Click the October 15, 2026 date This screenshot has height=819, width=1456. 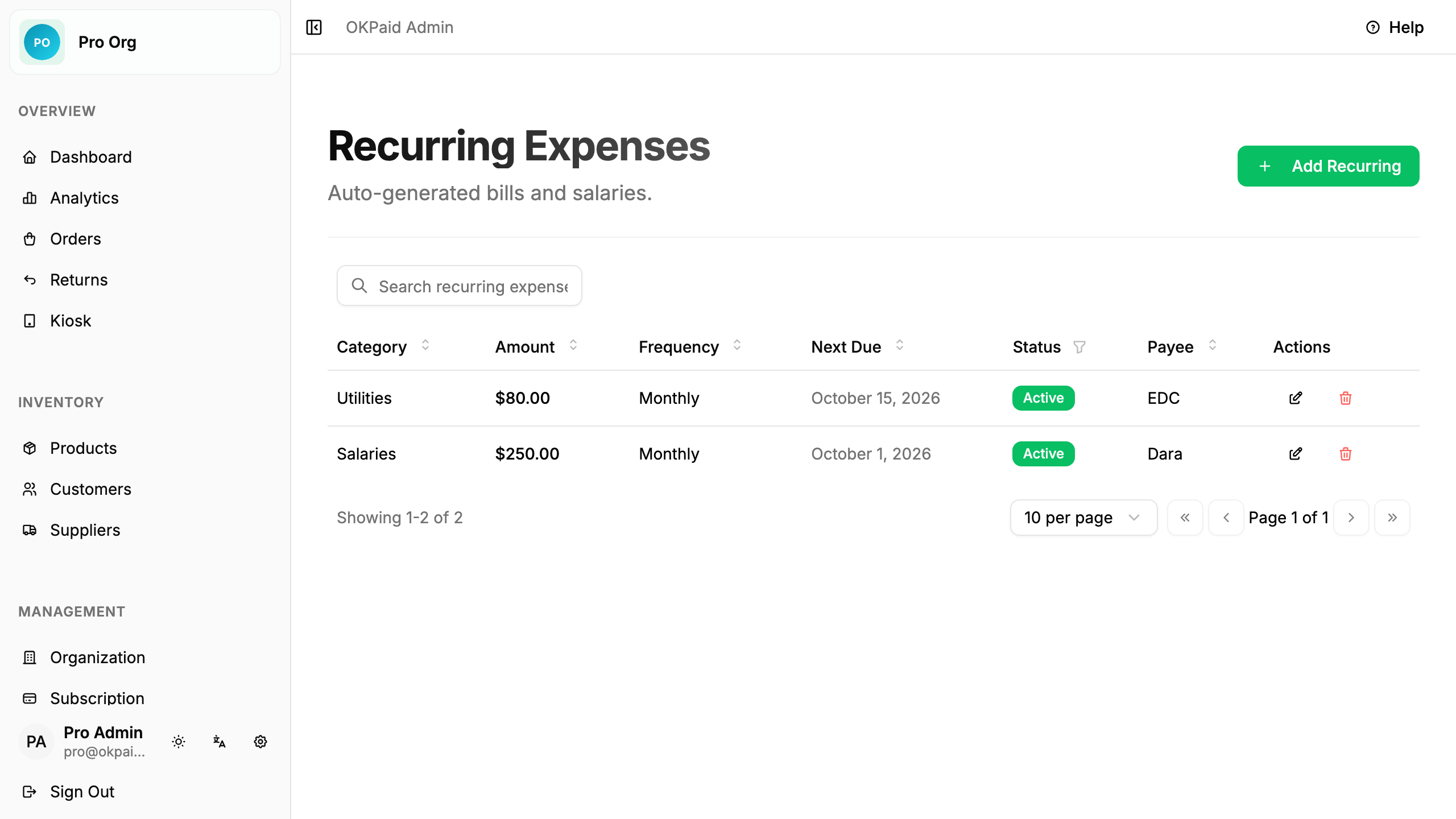(875, 398)
